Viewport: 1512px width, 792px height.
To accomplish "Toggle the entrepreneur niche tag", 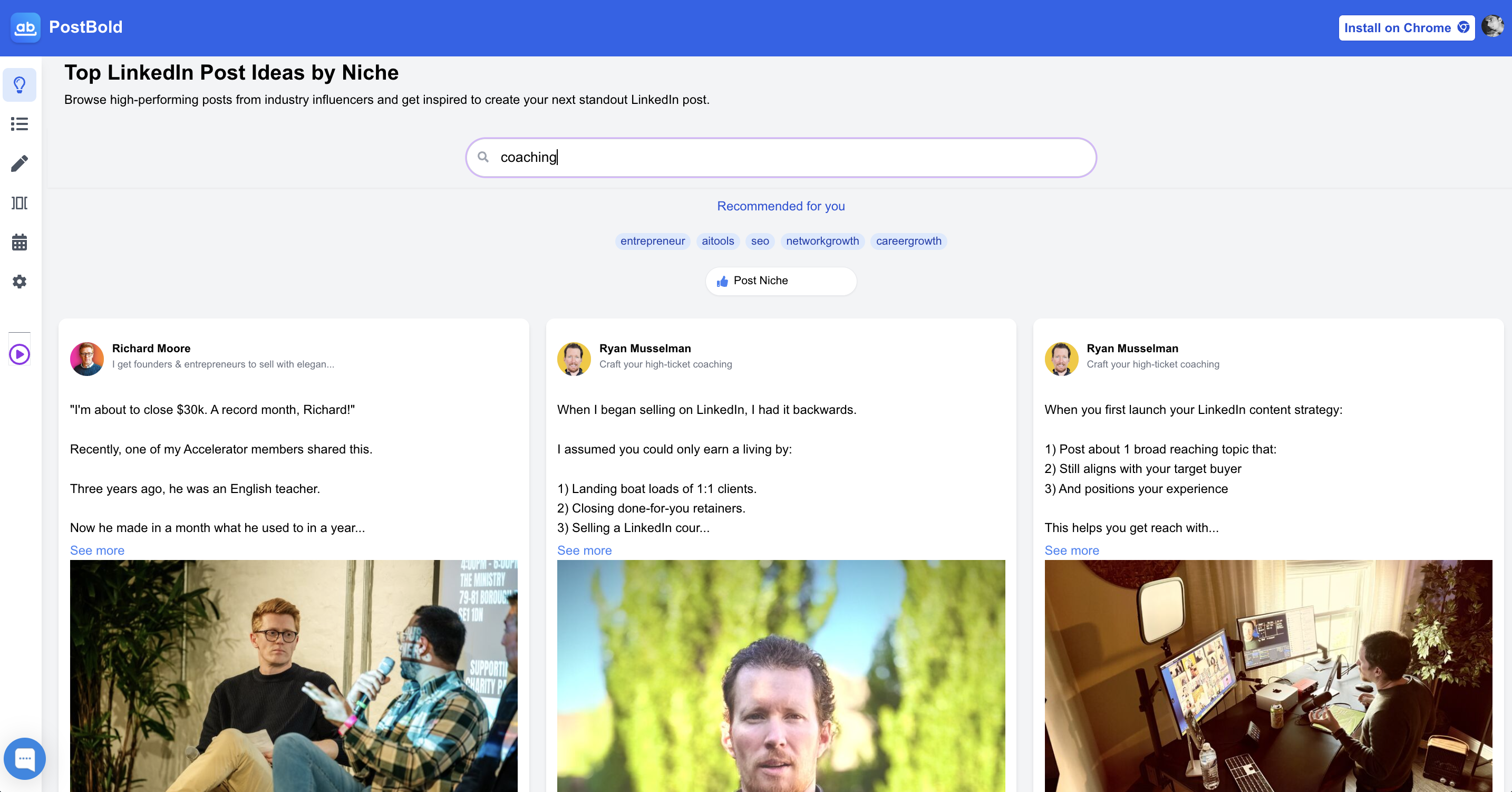I will 652,241.
